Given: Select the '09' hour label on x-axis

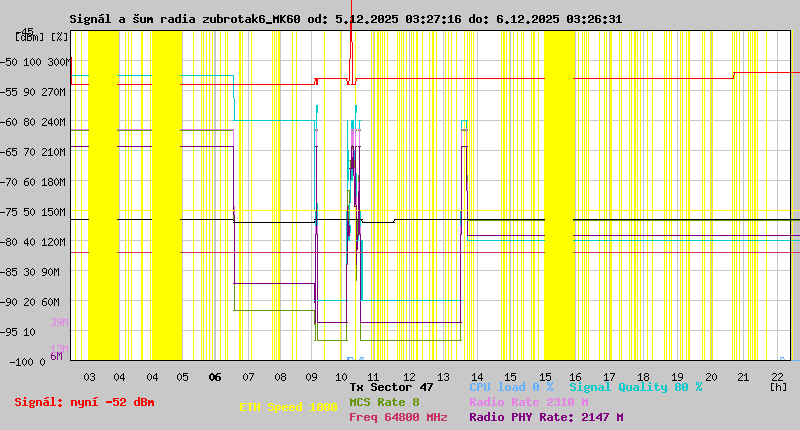Looking at the screenshot, I should point(311,377).
